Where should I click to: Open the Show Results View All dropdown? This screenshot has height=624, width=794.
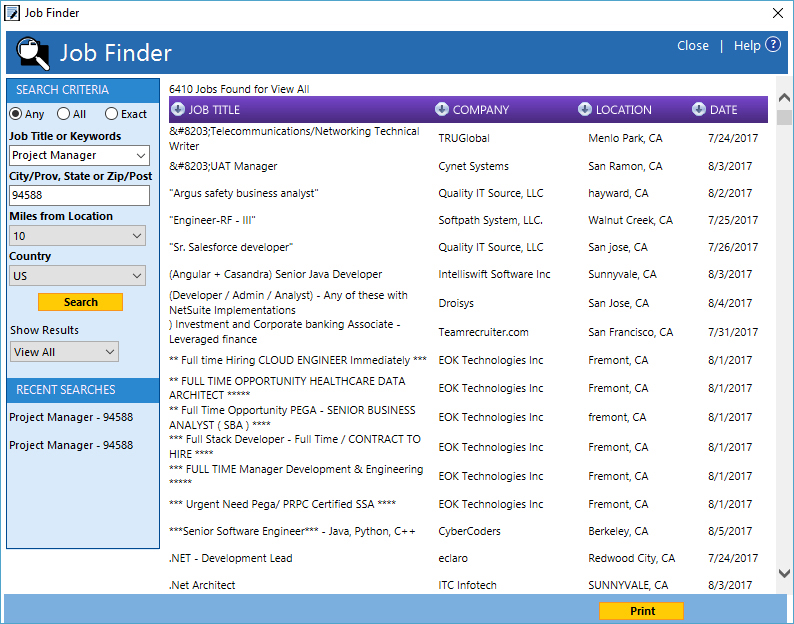point(64,352)
